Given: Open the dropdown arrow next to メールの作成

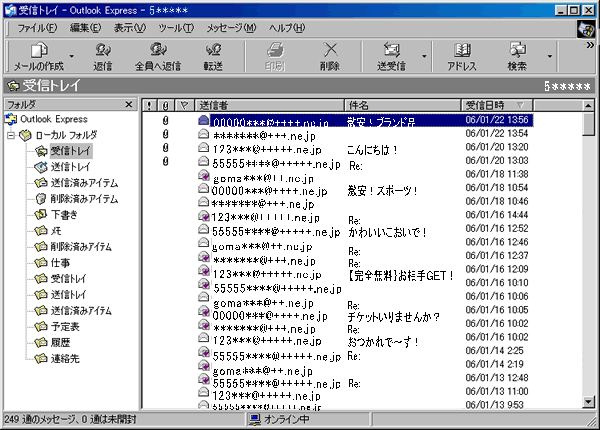Looking at the screenshot, I should point(72,56).
